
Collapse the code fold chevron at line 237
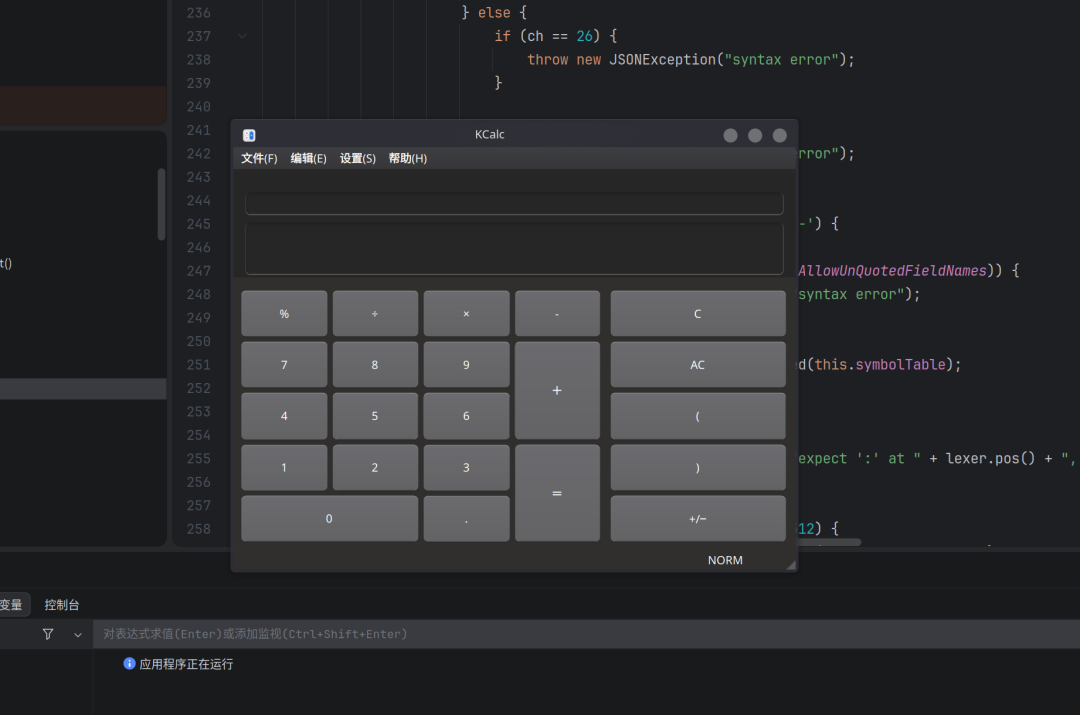coord(242,36)
